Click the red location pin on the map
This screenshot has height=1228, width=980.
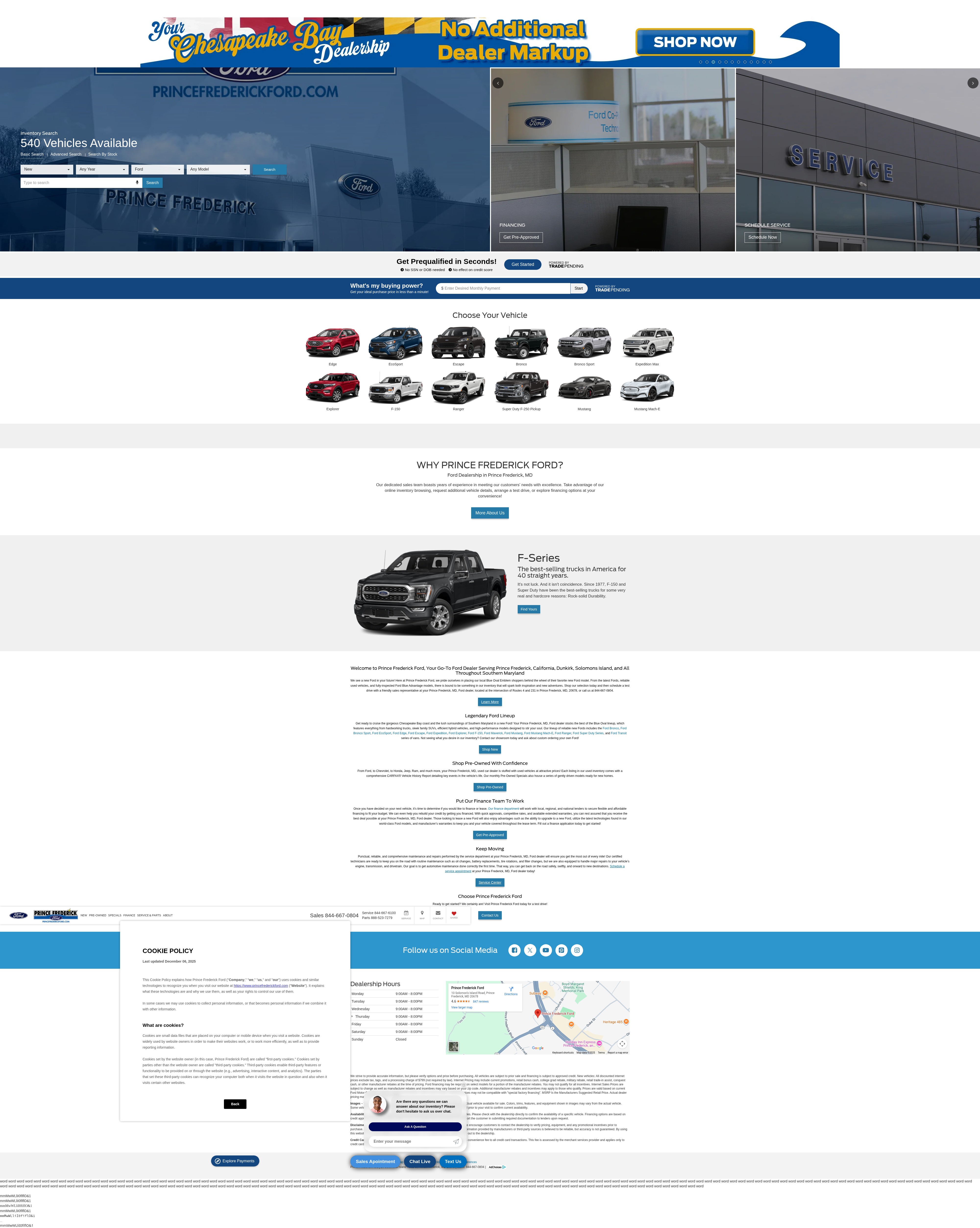pyautogui.click(x=538, y=1013)
